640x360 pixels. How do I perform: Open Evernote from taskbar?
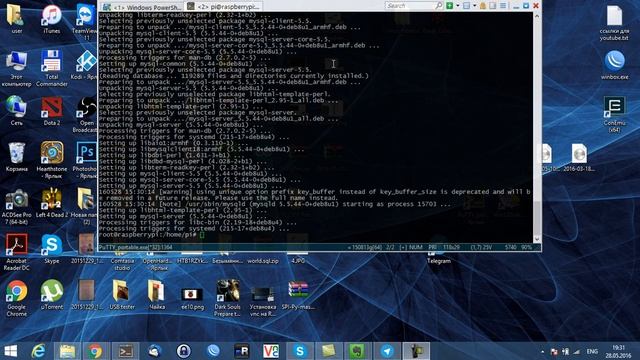click(x=357, y=351)
